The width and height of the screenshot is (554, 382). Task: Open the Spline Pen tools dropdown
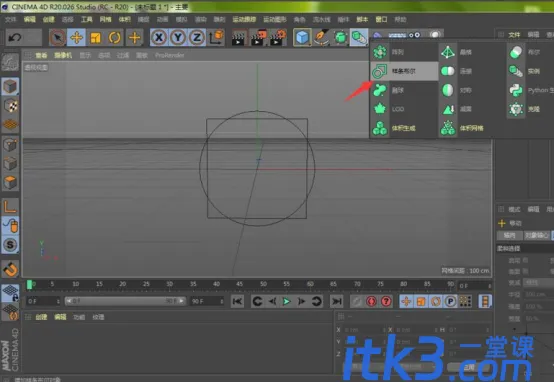[321, 37]
